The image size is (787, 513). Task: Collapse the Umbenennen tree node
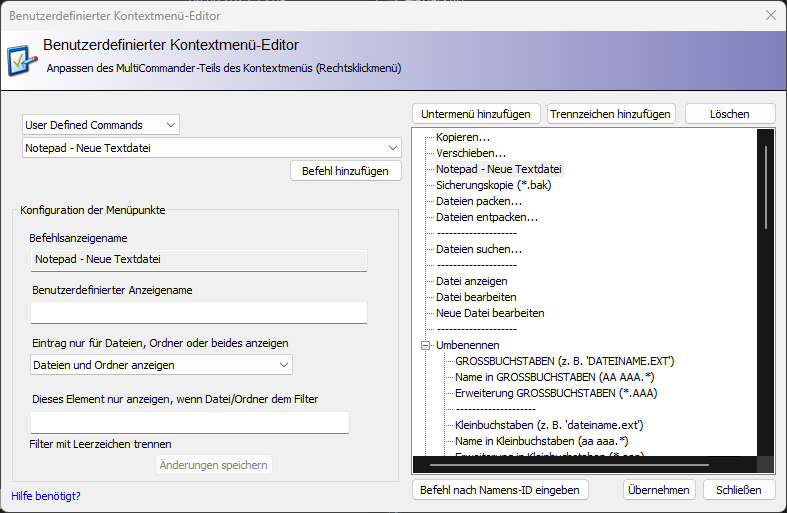(425, 345)
